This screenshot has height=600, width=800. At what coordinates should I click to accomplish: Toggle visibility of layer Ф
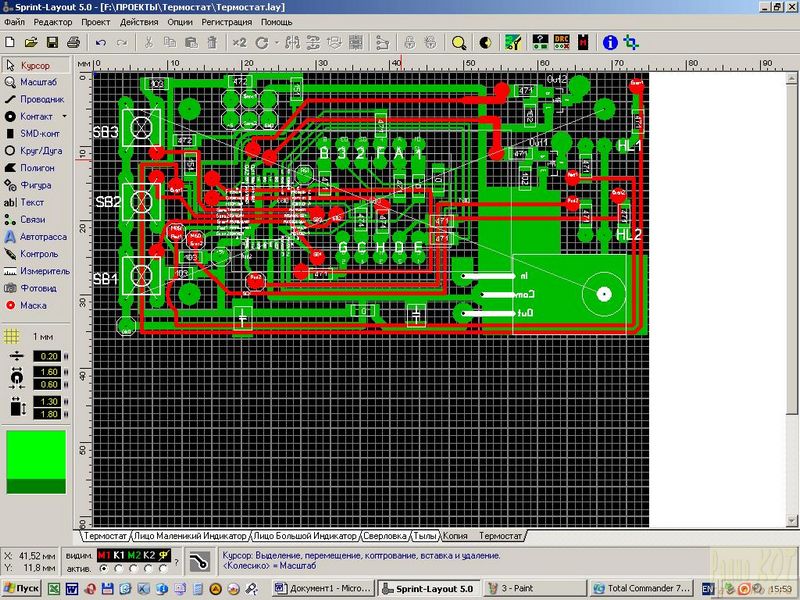click(x=164, y=556)
